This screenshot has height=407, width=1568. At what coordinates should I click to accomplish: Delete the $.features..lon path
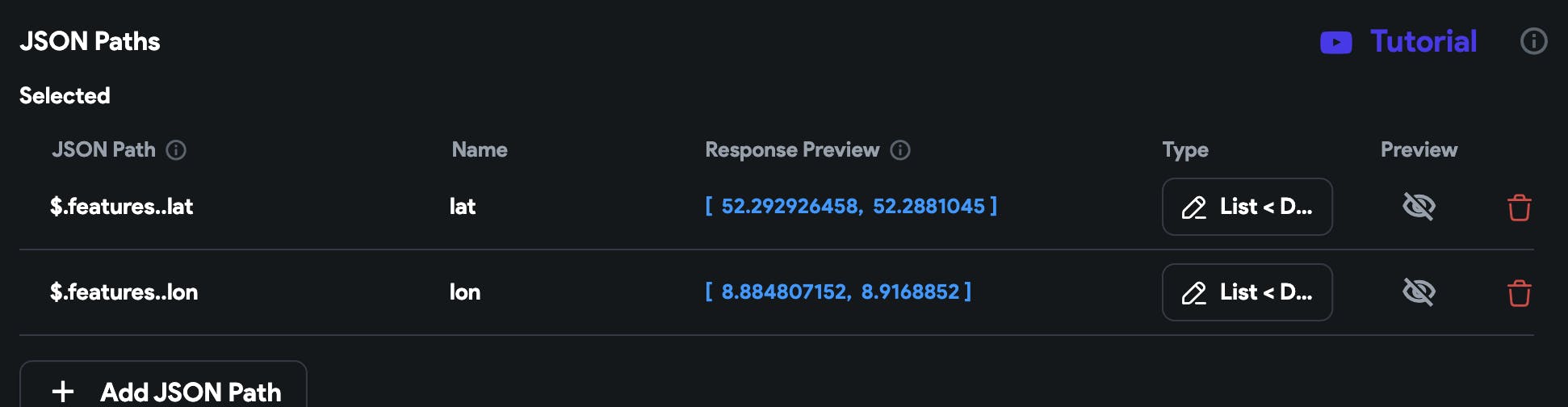[x=1519, y=293]
